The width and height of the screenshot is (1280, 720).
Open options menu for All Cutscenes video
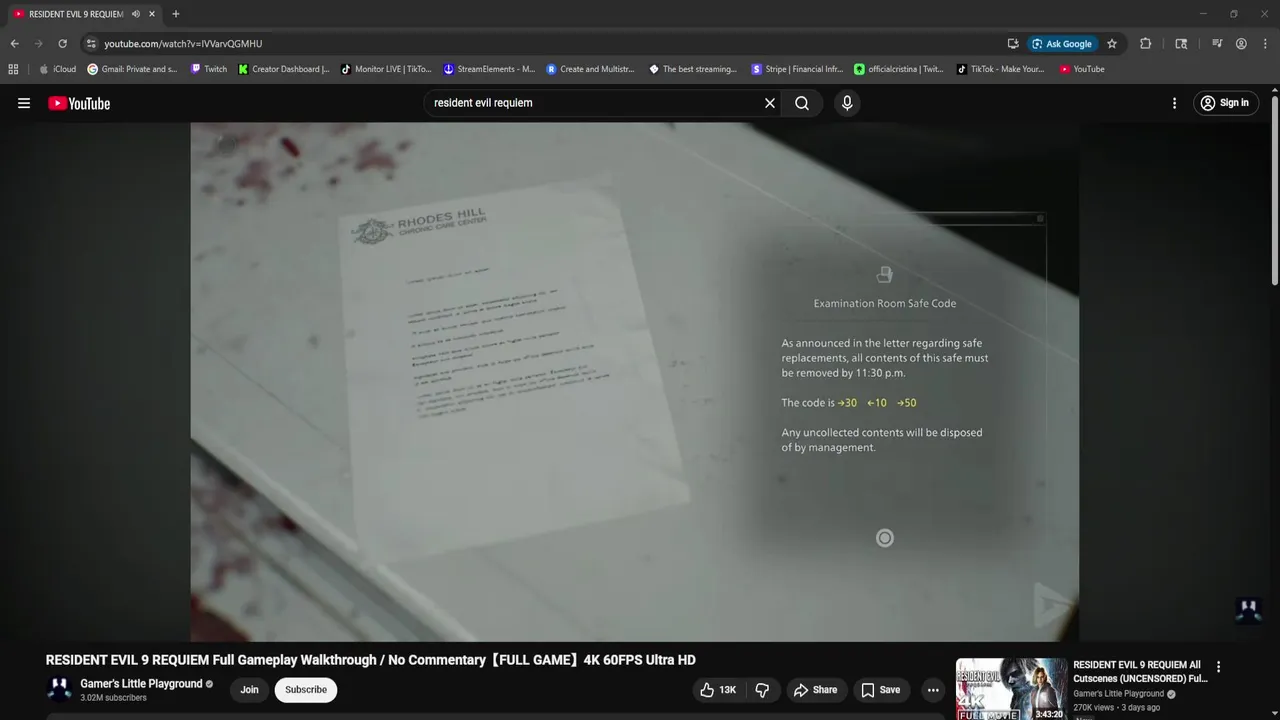(1218, 667)
